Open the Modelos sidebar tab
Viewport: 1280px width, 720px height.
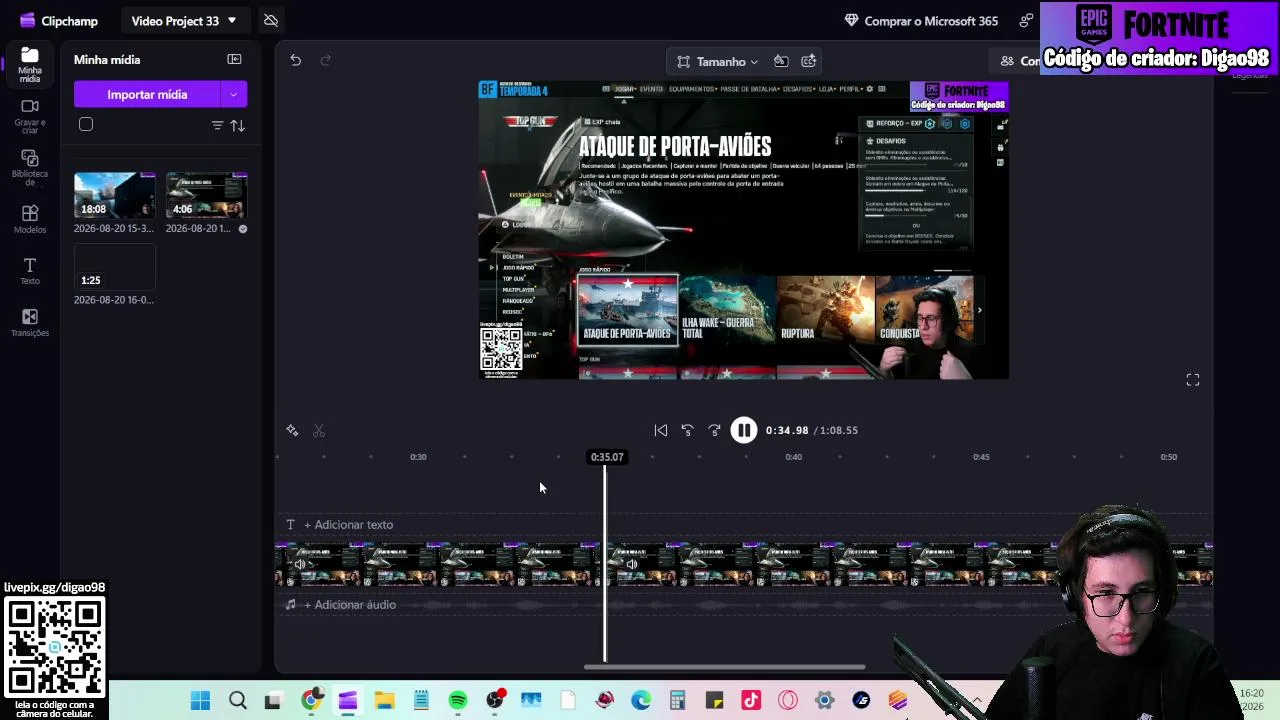tap(30, 219)
